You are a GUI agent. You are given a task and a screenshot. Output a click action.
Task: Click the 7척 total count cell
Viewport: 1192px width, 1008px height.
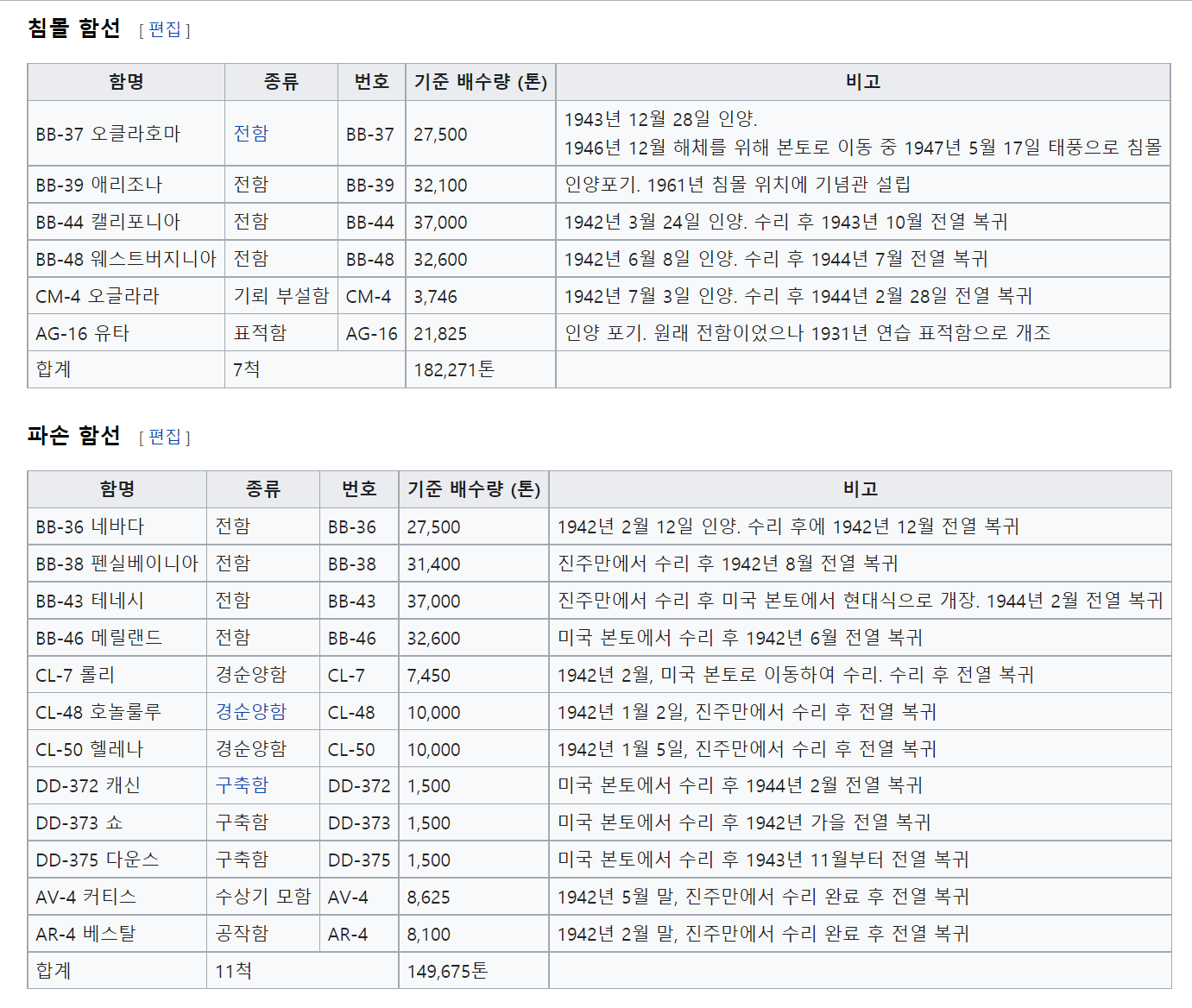tap(315, 369)
